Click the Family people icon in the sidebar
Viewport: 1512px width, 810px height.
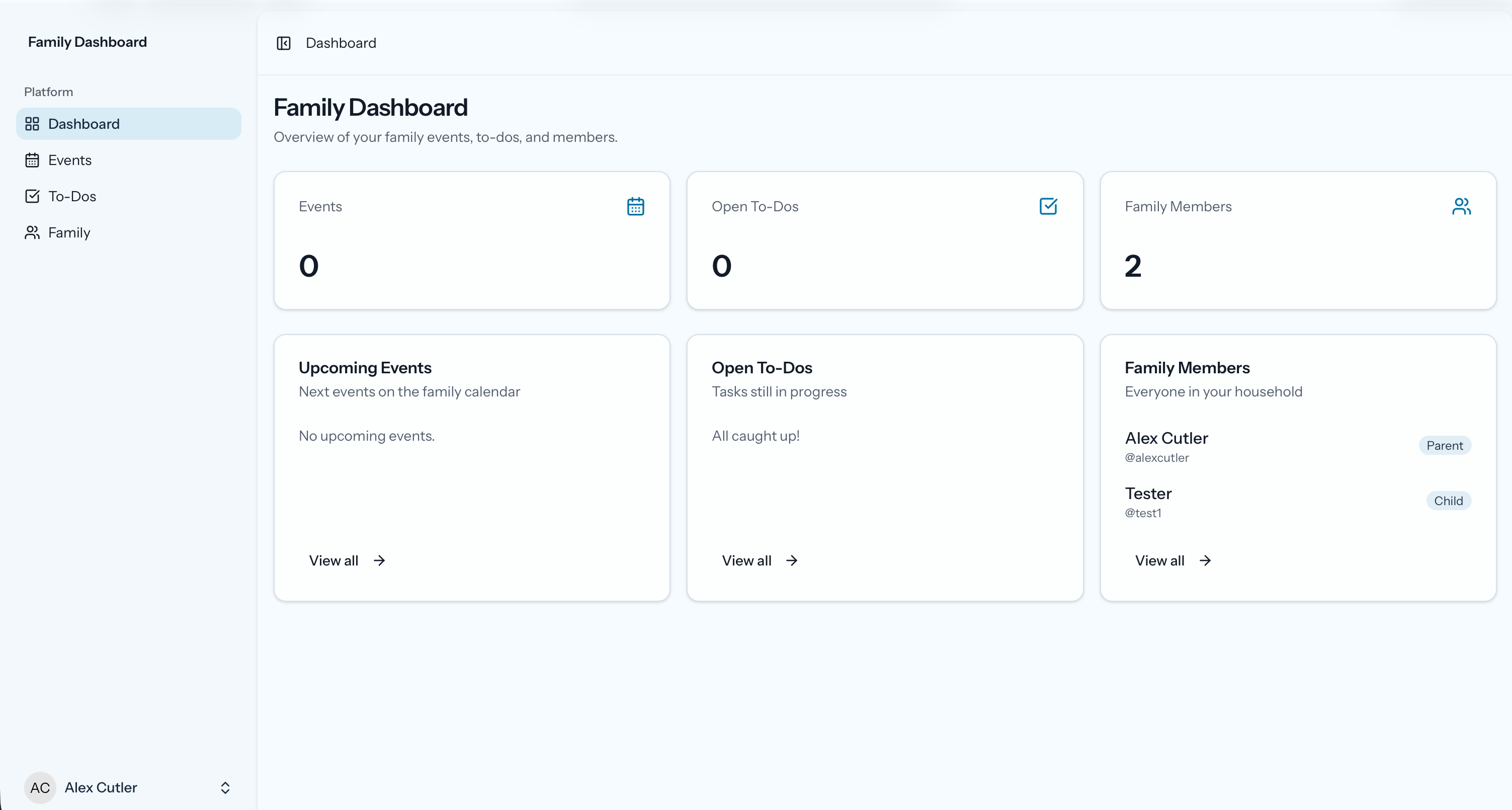pyautogui.click(x=32, y=232)
